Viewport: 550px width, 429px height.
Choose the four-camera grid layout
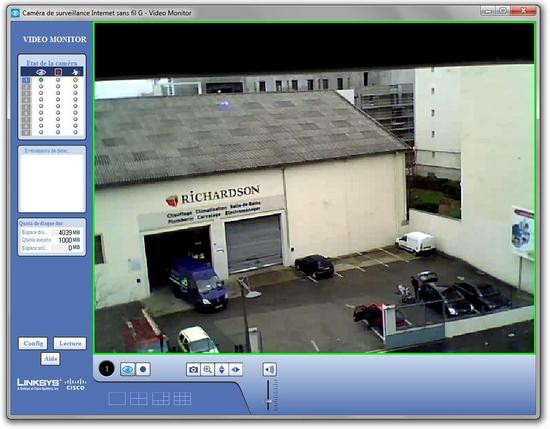coord(139,399)
